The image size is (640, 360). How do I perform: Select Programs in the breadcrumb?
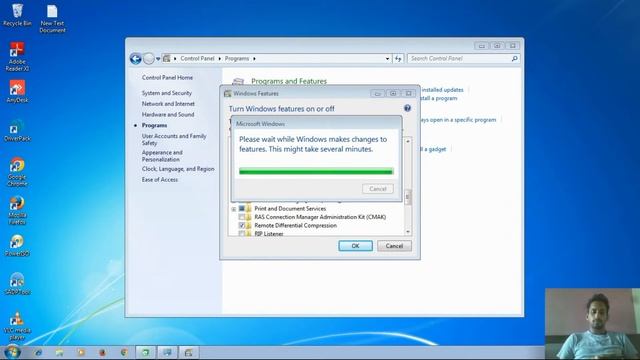pyautogui.click(x=237, y=58)
